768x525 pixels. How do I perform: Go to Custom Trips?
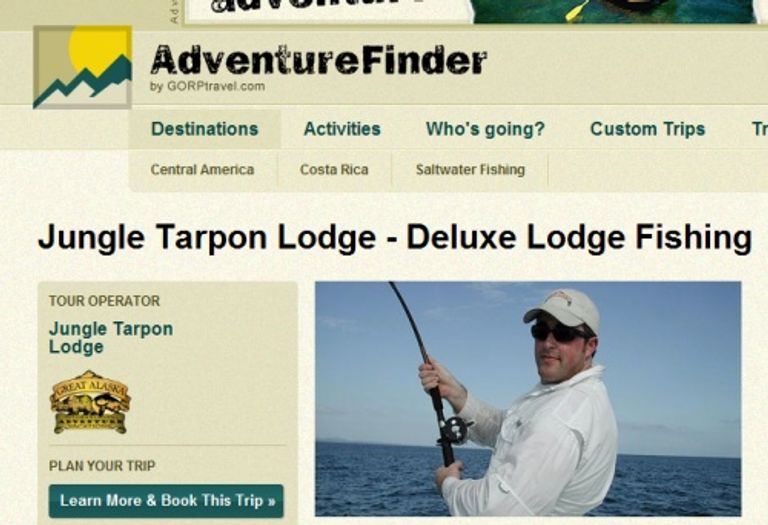click(x=648, y=129)
